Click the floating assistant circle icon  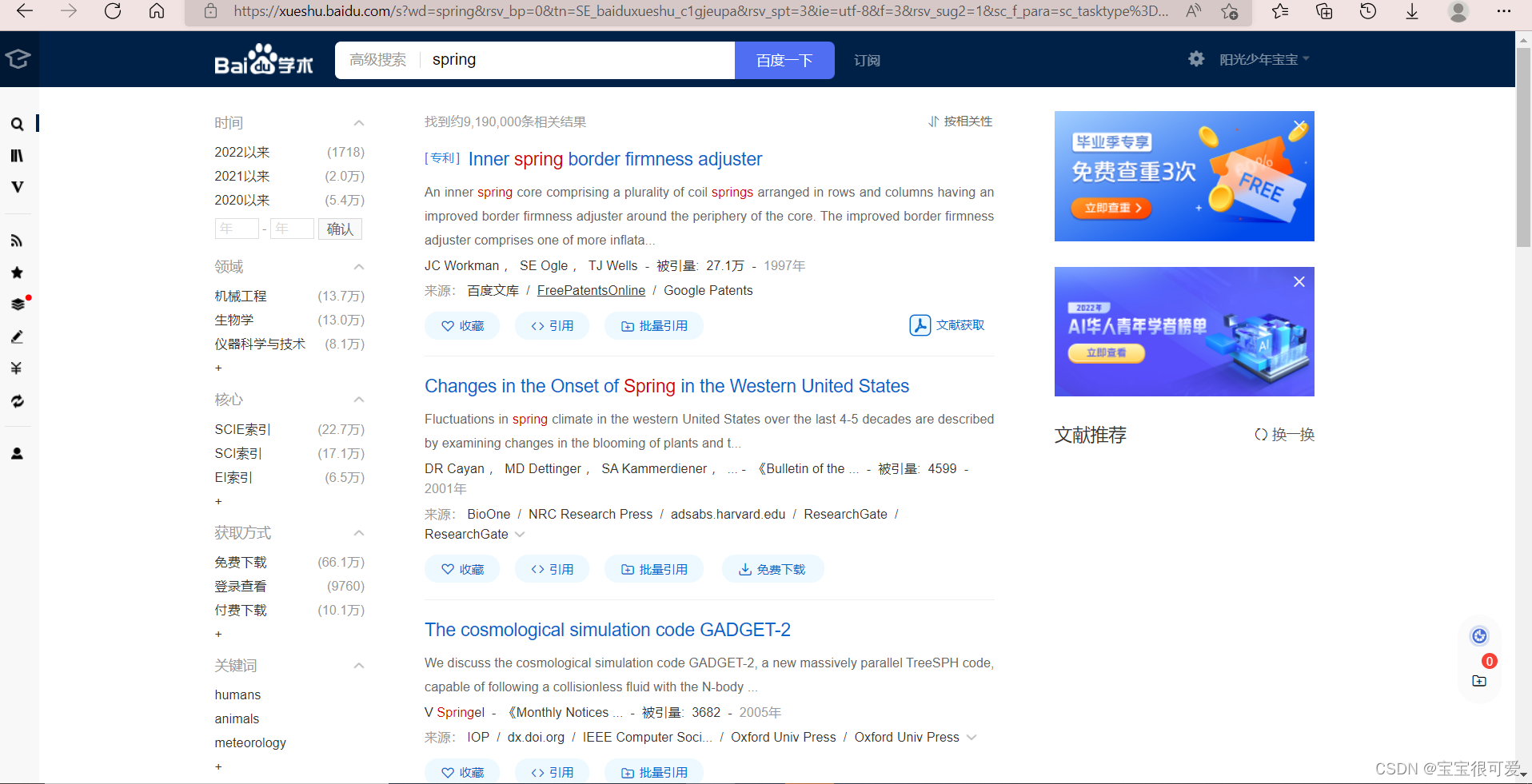tap(1479, 636)
